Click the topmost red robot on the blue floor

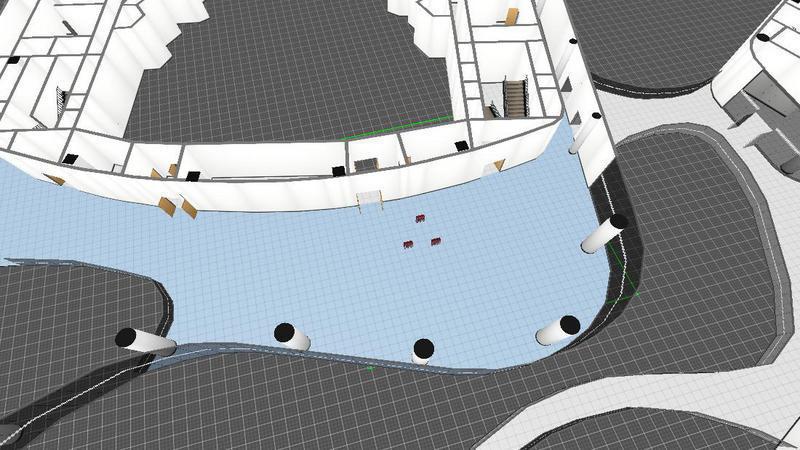coord(421,217)
